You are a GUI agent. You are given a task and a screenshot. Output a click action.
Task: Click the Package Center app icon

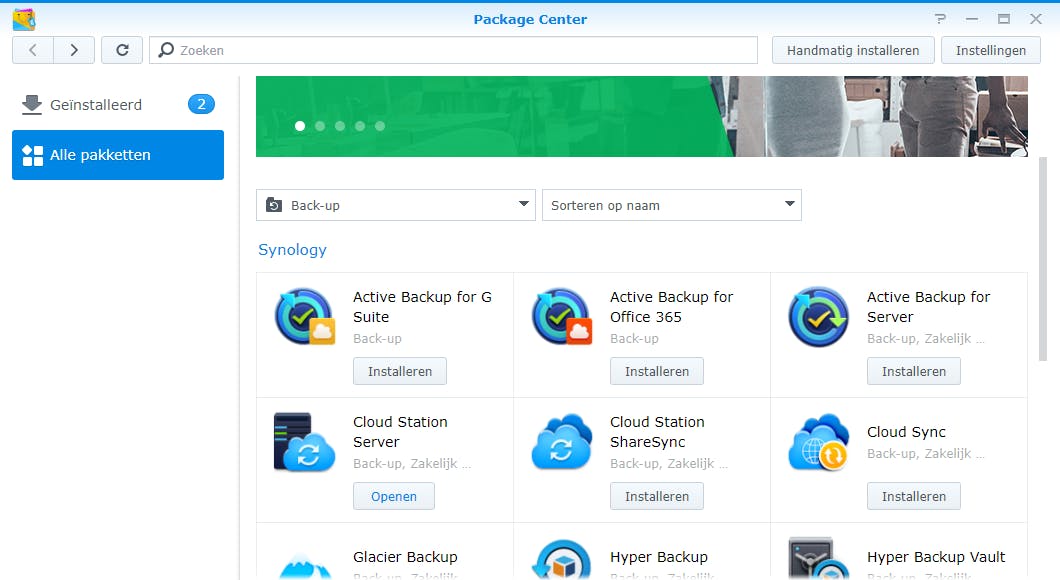24,19
